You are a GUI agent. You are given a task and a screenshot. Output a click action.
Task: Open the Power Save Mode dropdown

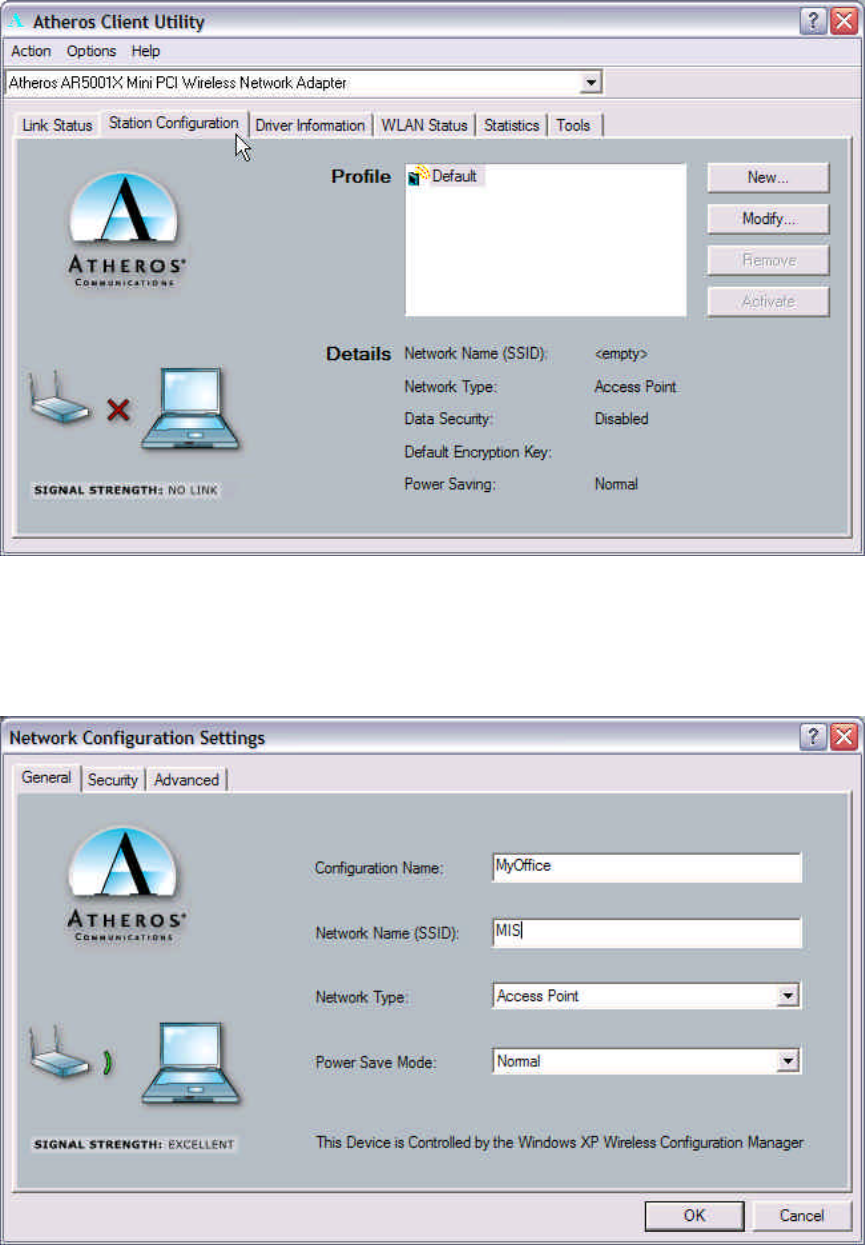coord(789,1061)
